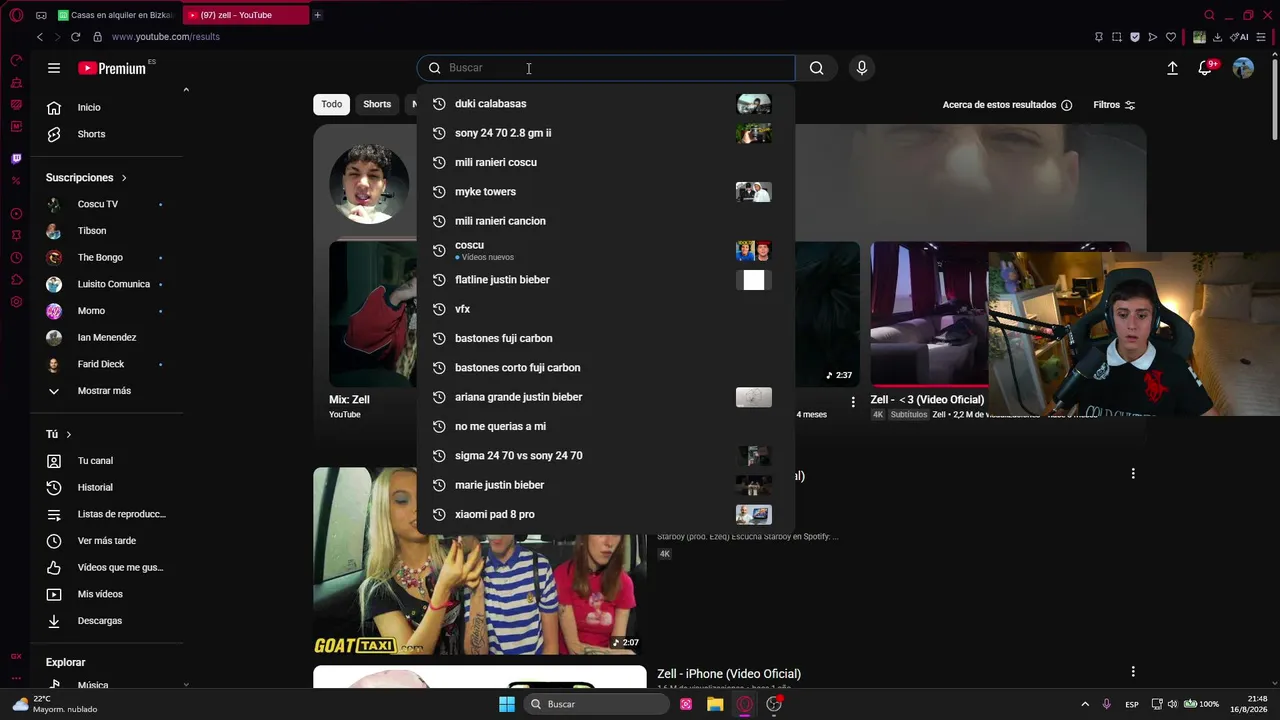Choose suggestion 'sigma 24 70 vs sony 24 70'
The height and width of the screenshot is (720, 1280).
pos(605,456)
